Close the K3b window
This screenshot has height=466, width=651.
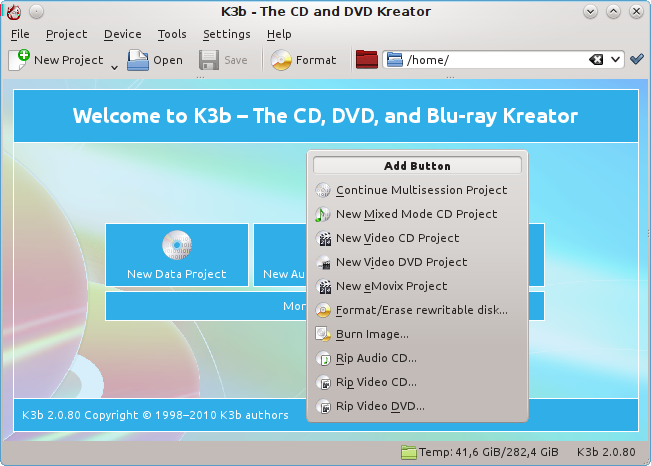pyautogui.click(x=636, y=12)
